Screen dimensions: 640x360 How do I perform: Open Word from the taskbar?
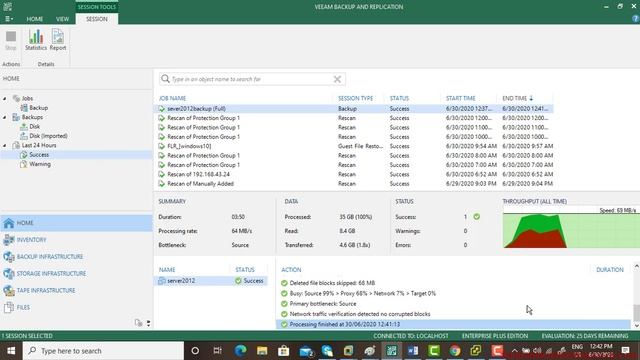[413, 351]
